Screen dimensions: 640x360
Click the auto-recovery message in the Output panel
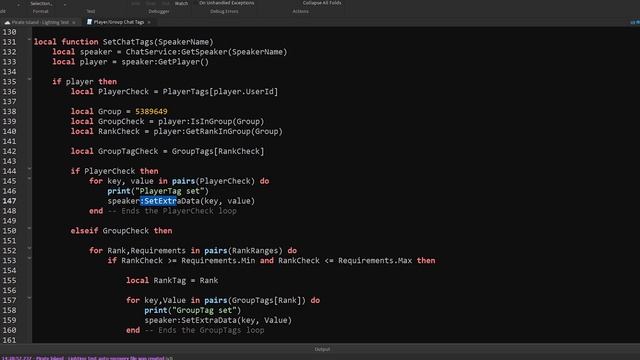click(87, 358)
